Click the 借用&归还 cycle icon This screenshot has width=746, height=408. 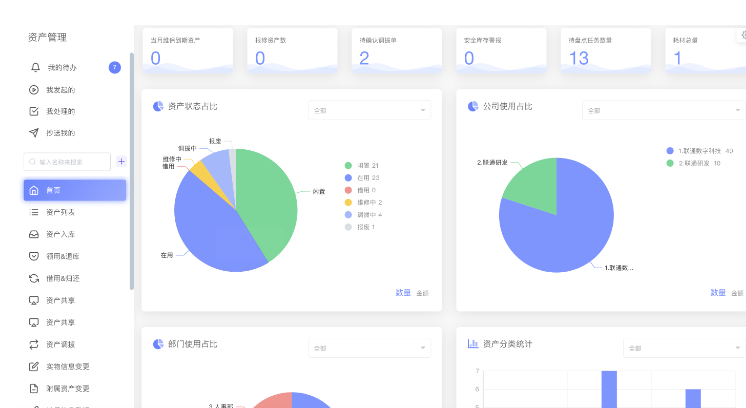[35, 278]
